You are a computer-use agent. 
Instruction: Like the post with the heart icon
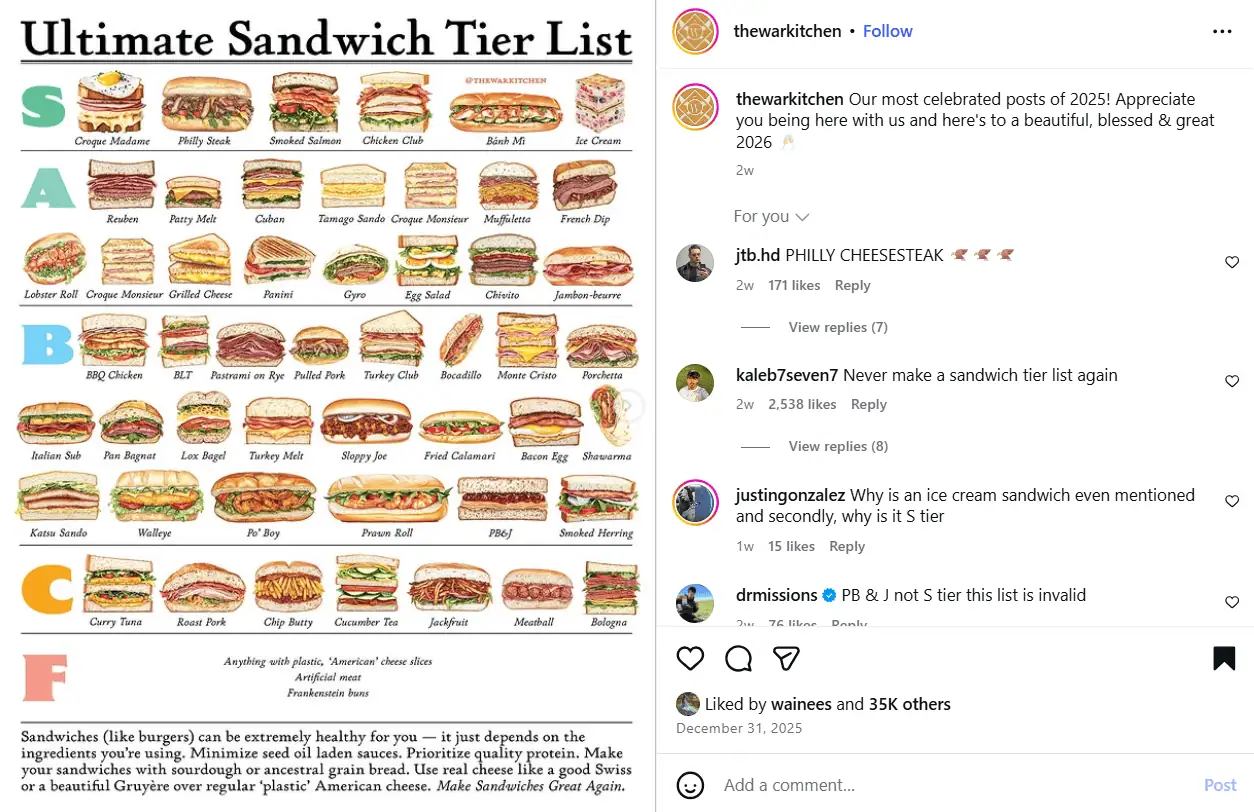point(690,658)
